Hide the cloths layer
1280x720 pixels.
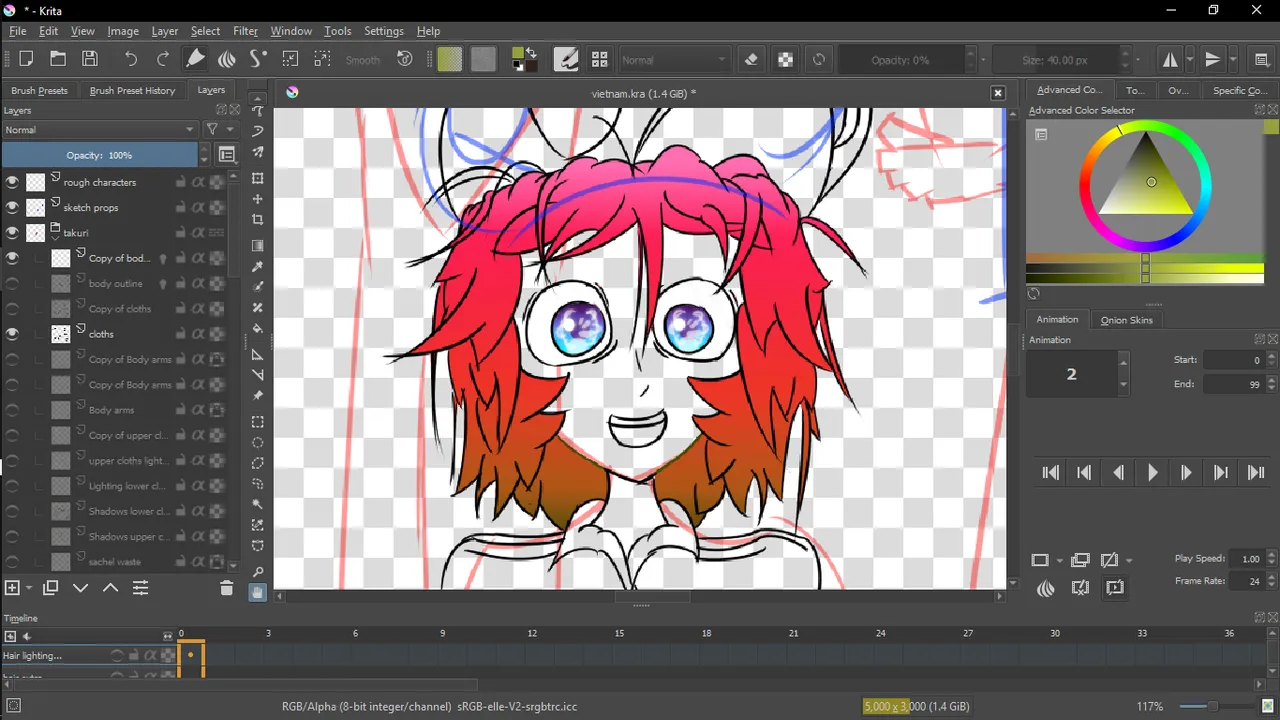pos(12,334)
